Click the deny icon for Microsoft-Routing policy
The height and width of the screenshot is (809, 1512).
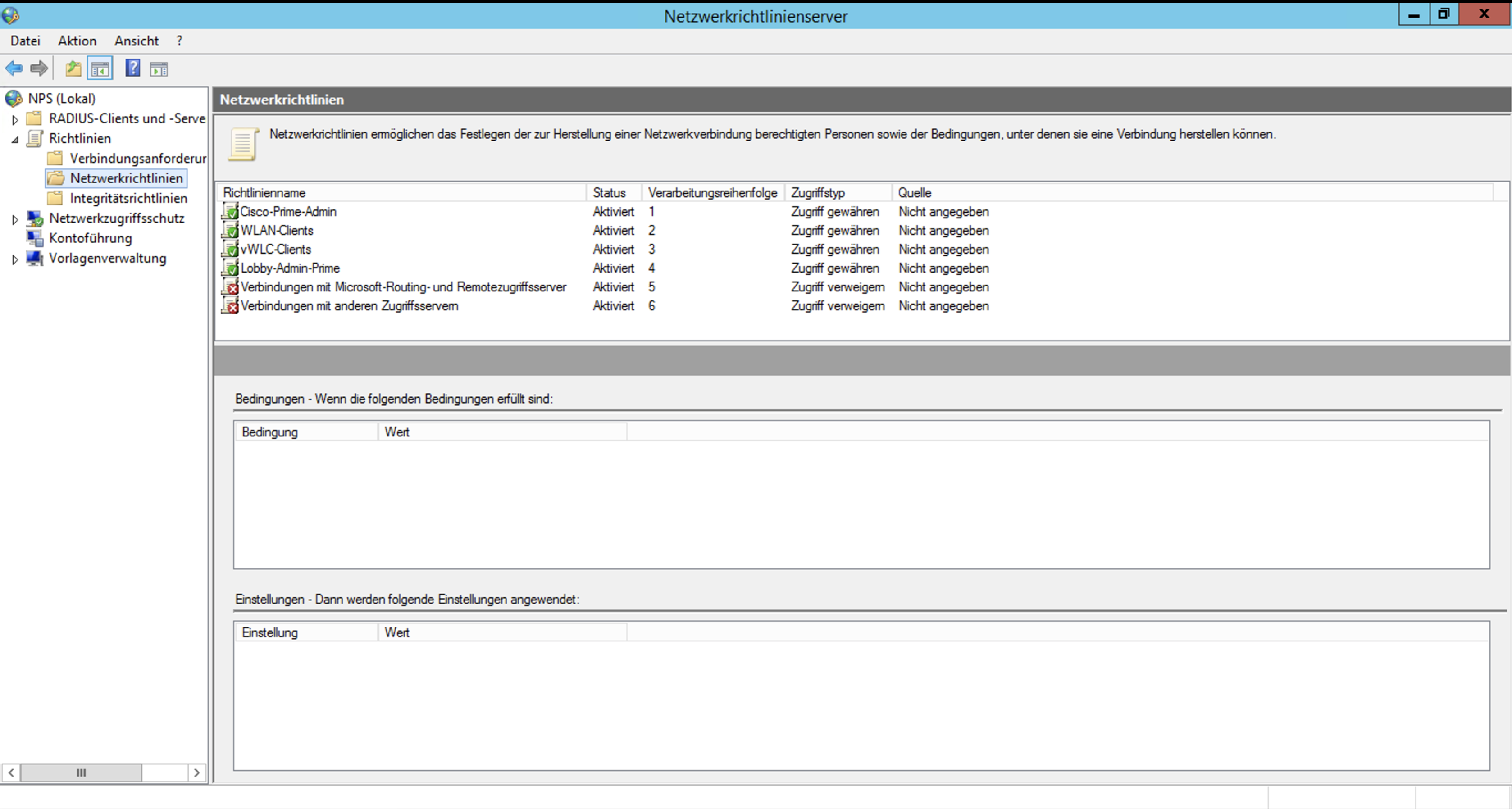(230, 287)
